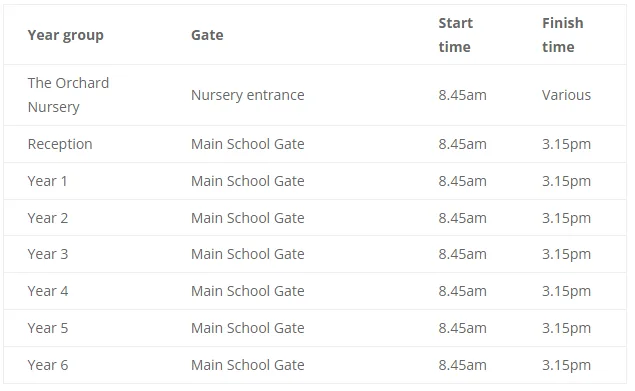This screenshot has width=635, height=391.
Task: Click the Start time column header
Action: point(455,35)
